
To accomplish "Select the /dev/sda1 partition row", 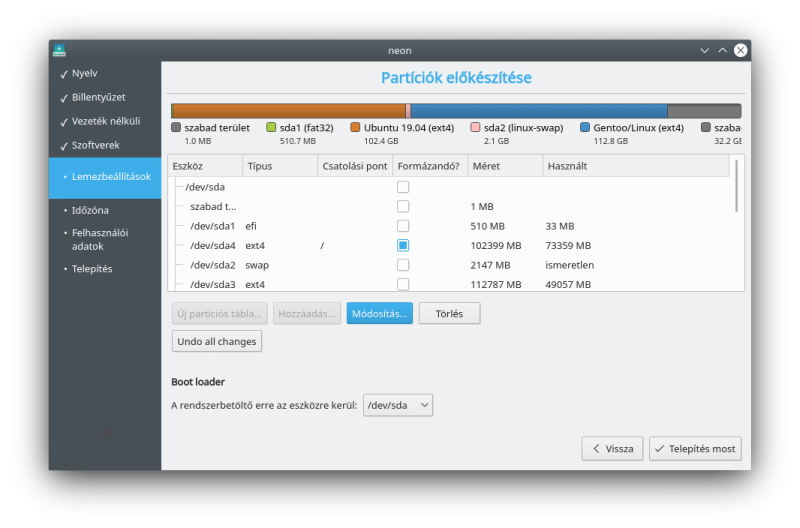I will point(449,226).
